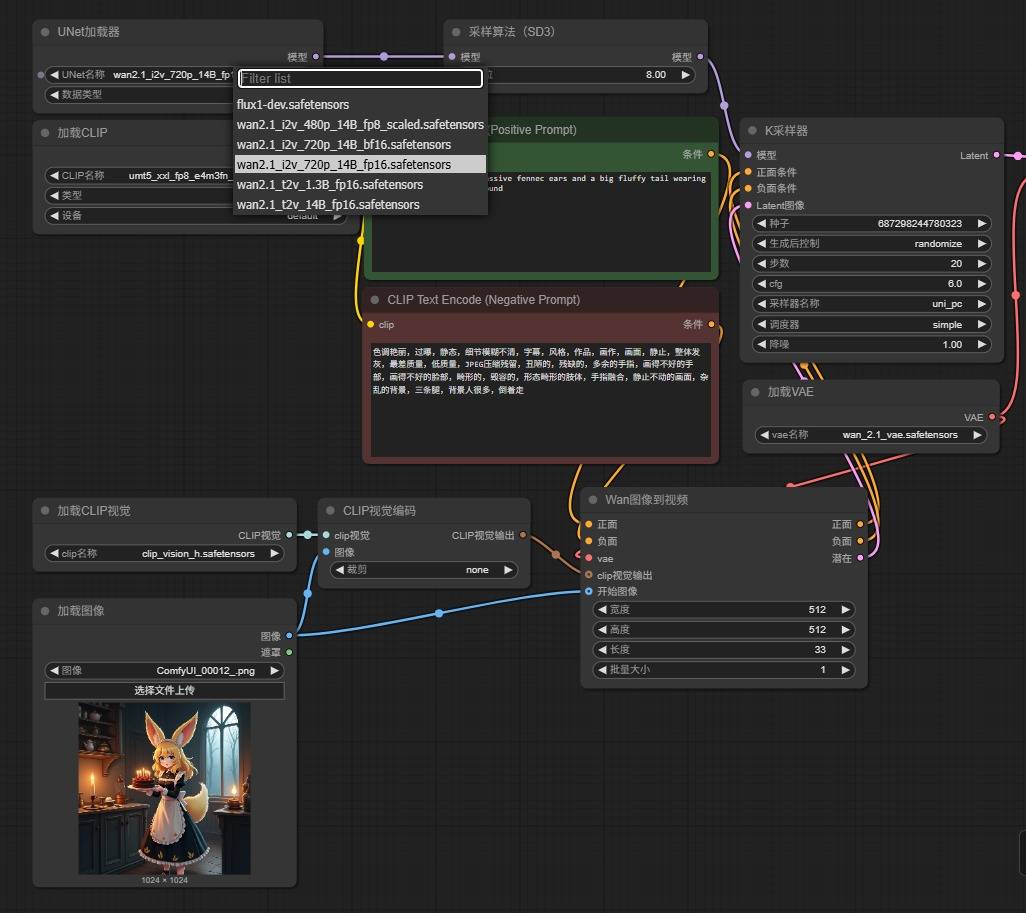Click the Filter list search field

pyautogui.click(x=360, y=78)
